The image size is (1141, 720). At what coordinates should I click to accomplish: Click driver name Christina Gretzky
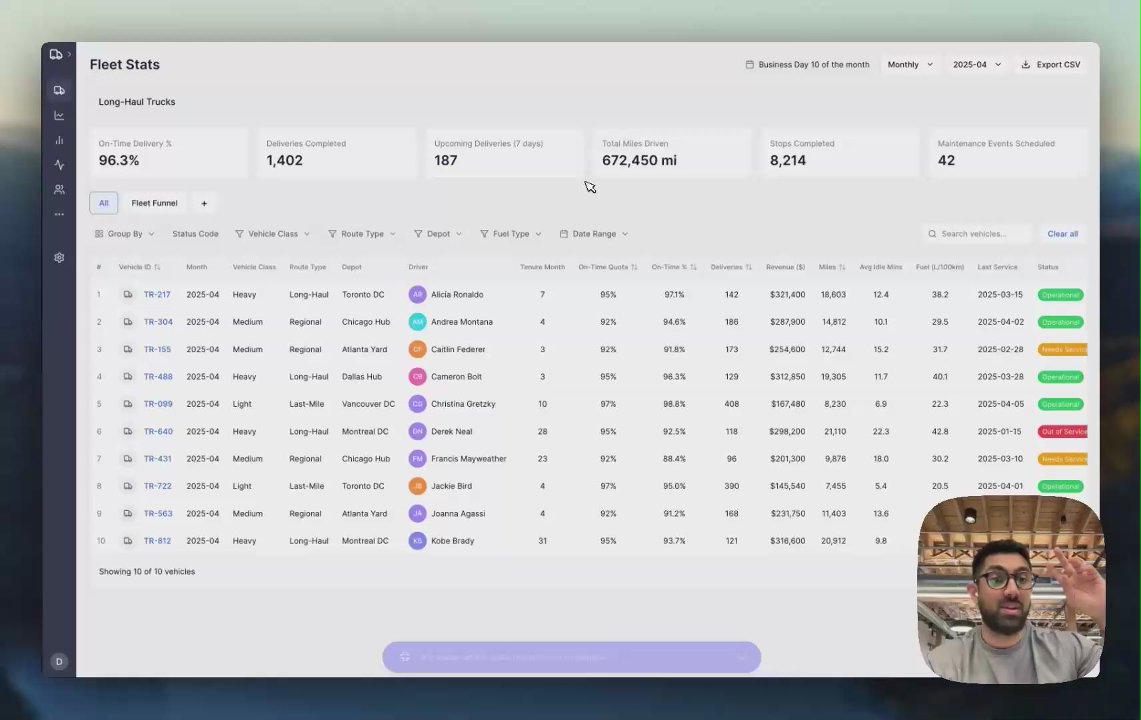click(x=463, y=404)
